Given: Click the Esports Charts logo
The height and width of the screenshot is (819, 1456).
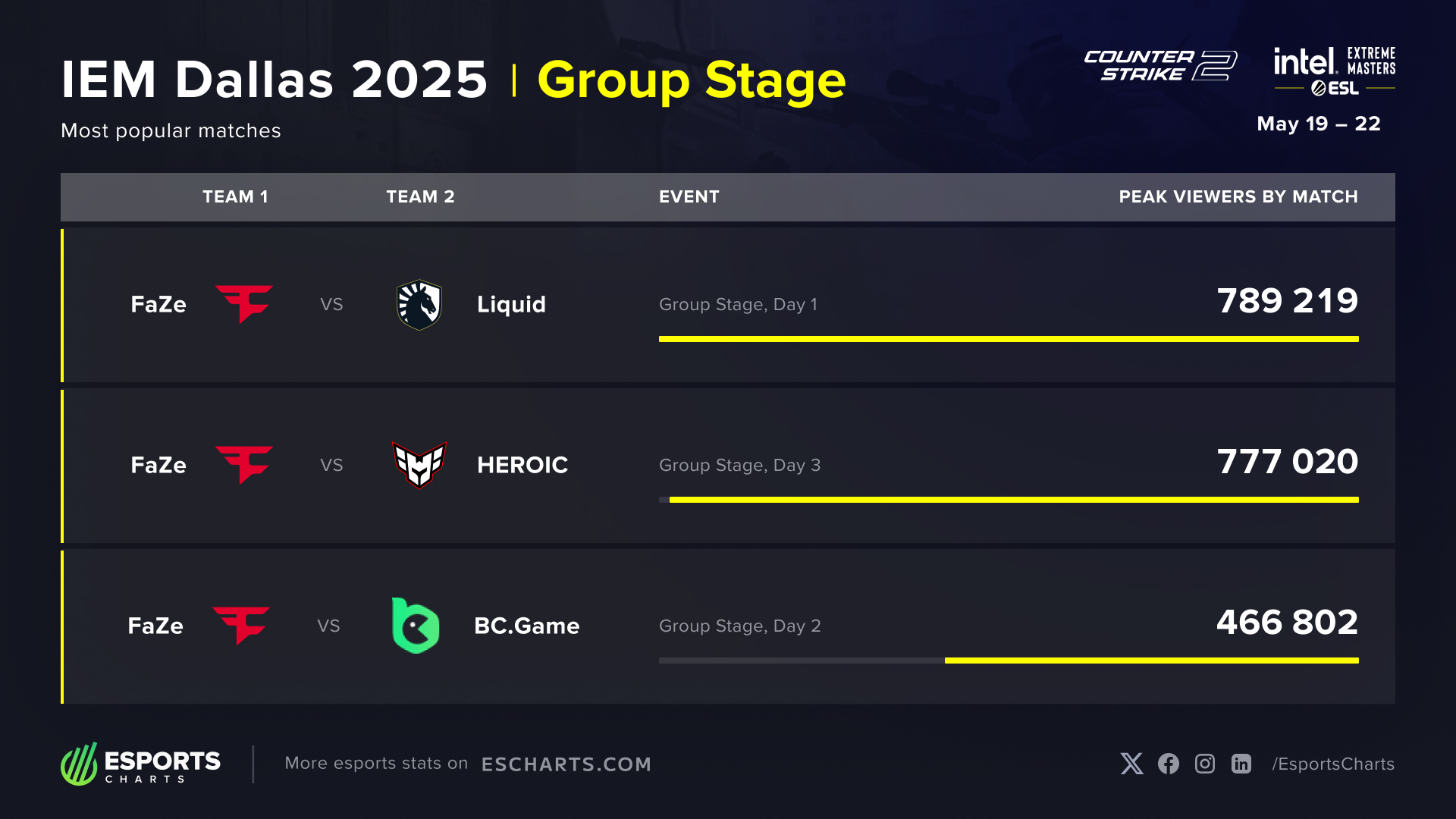Looking at the screenshot, I should (141, 764).
